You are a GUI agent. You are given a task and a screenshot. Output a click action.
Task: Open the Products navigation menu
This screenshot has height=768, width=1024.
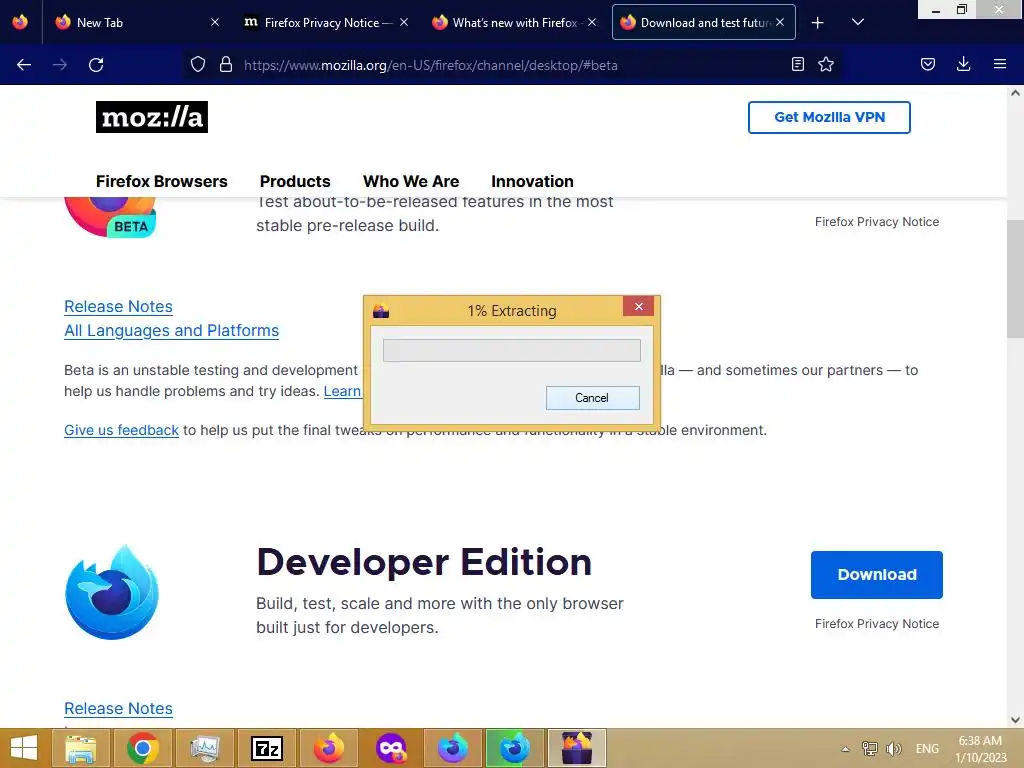click(x=295, y=181)
